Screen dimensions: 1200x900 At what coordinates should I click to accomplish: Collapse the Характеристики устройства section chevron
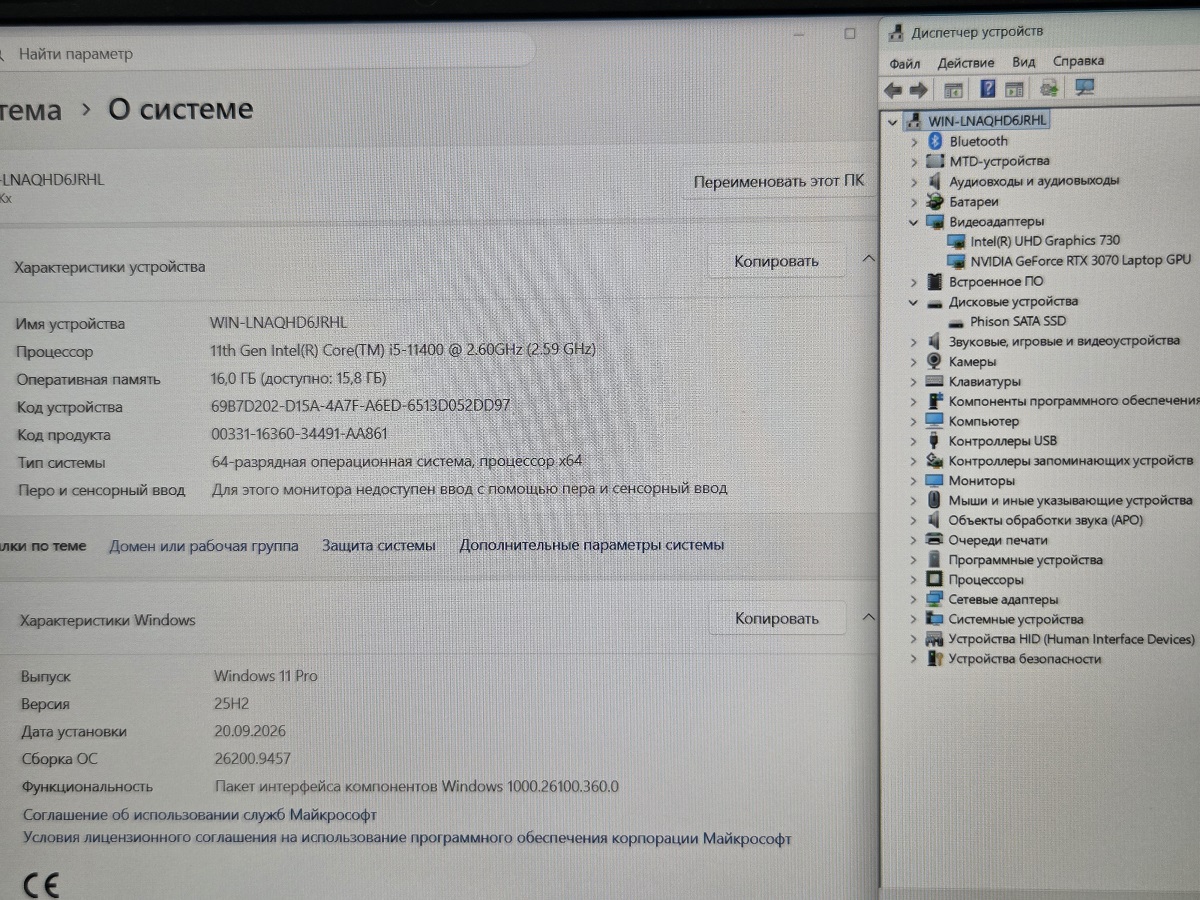coord(868,260)
